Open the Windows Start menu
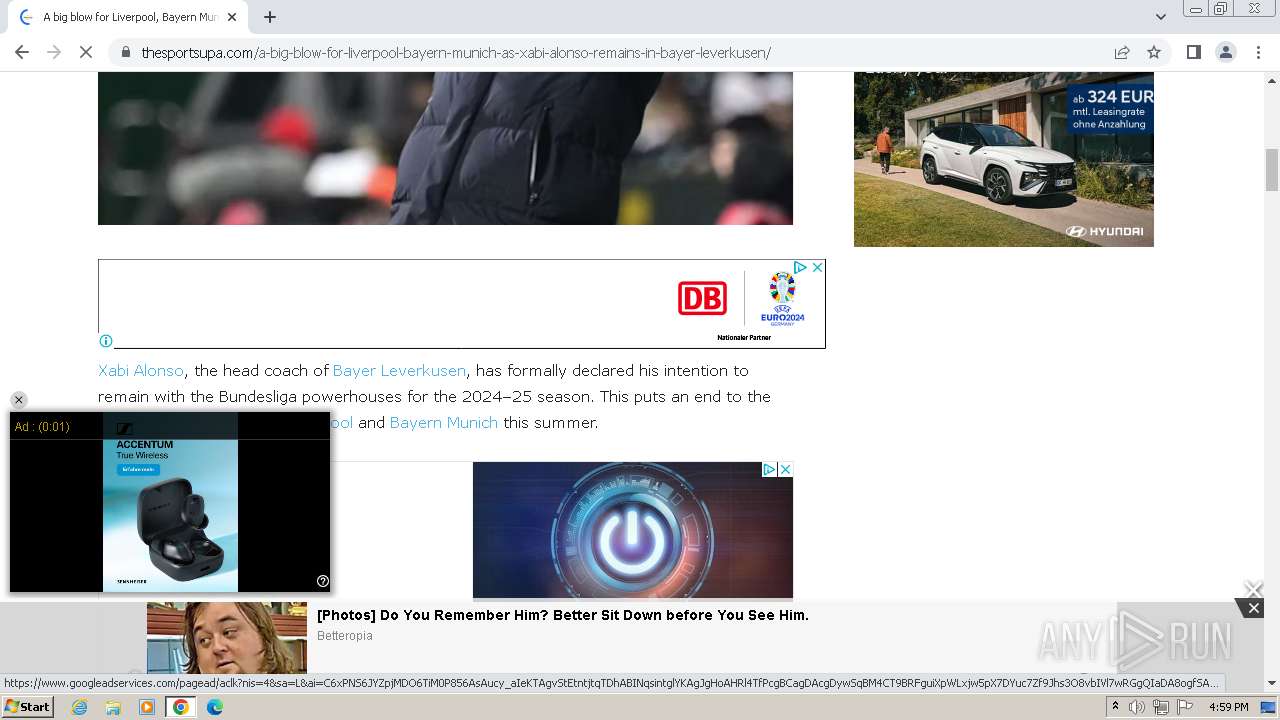This screenshot has height=720, width=1280. (x=28, y=707)
